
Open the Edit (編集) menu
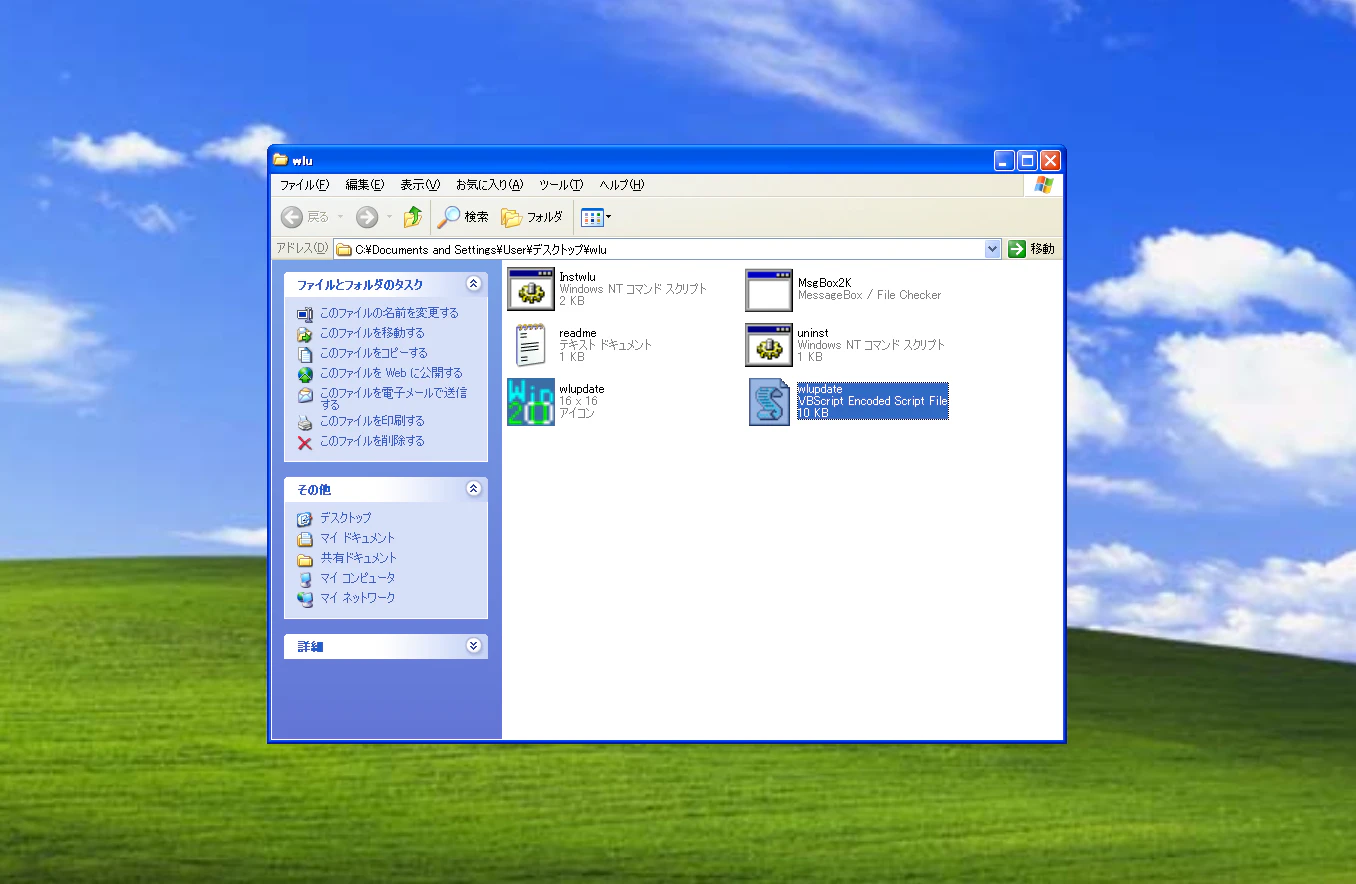(x=364, y=185)
